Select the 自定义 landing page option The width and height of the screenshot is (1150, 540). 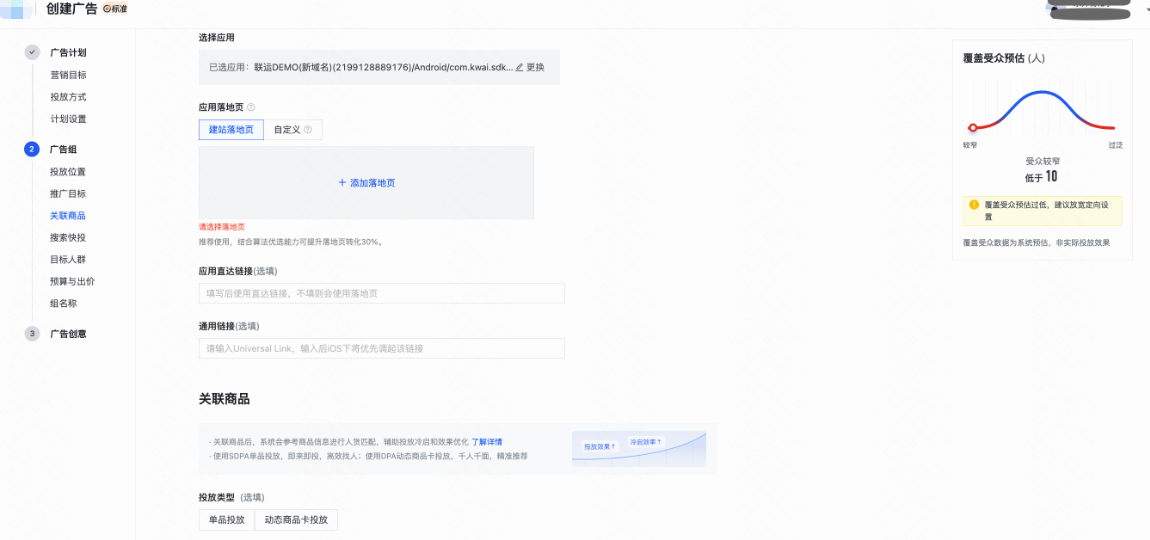coord(287,130)
